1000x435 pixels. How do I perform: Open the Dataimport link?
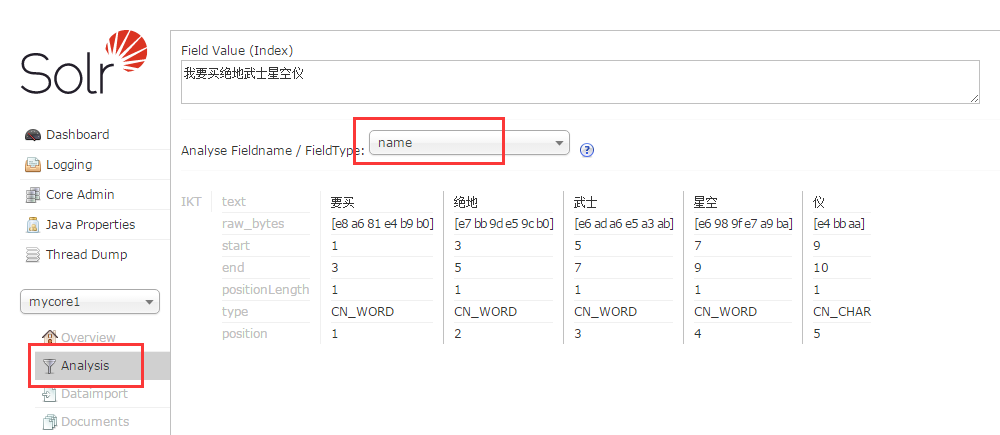[94, 394]
